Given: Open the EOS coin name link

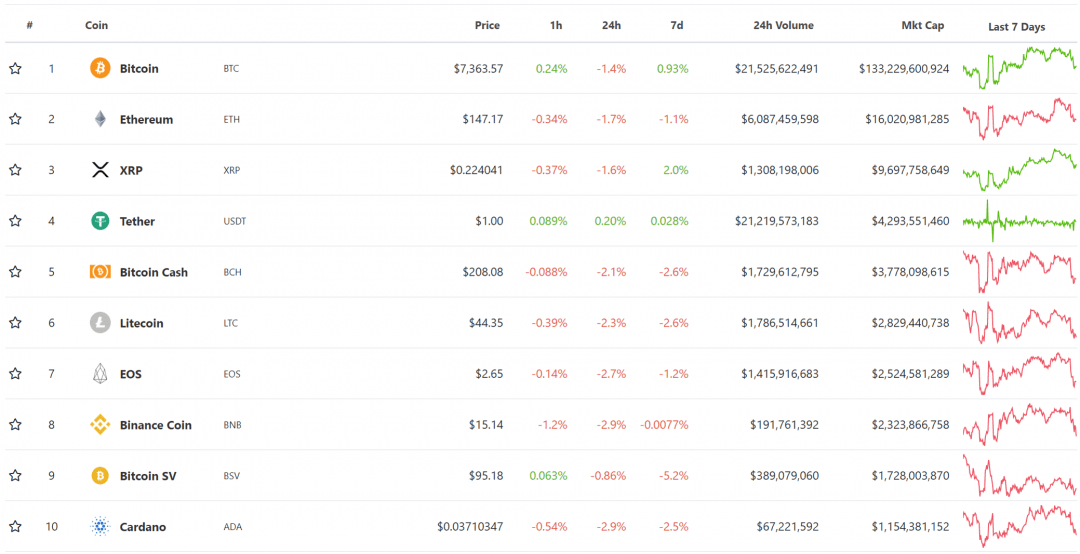Looking at the screenshot, I should click(x=131, y=374).
